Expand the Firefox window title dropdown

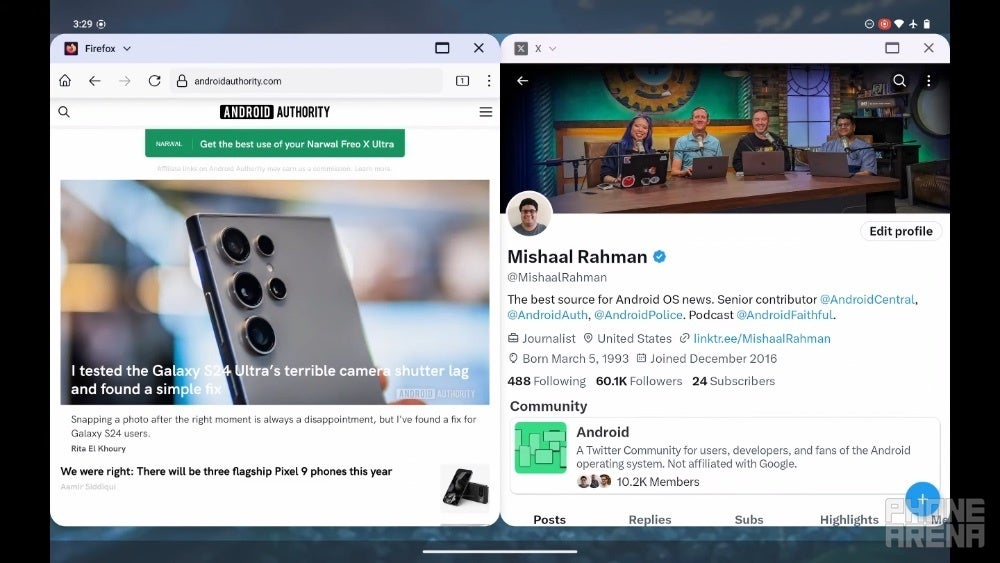[127, 48]
